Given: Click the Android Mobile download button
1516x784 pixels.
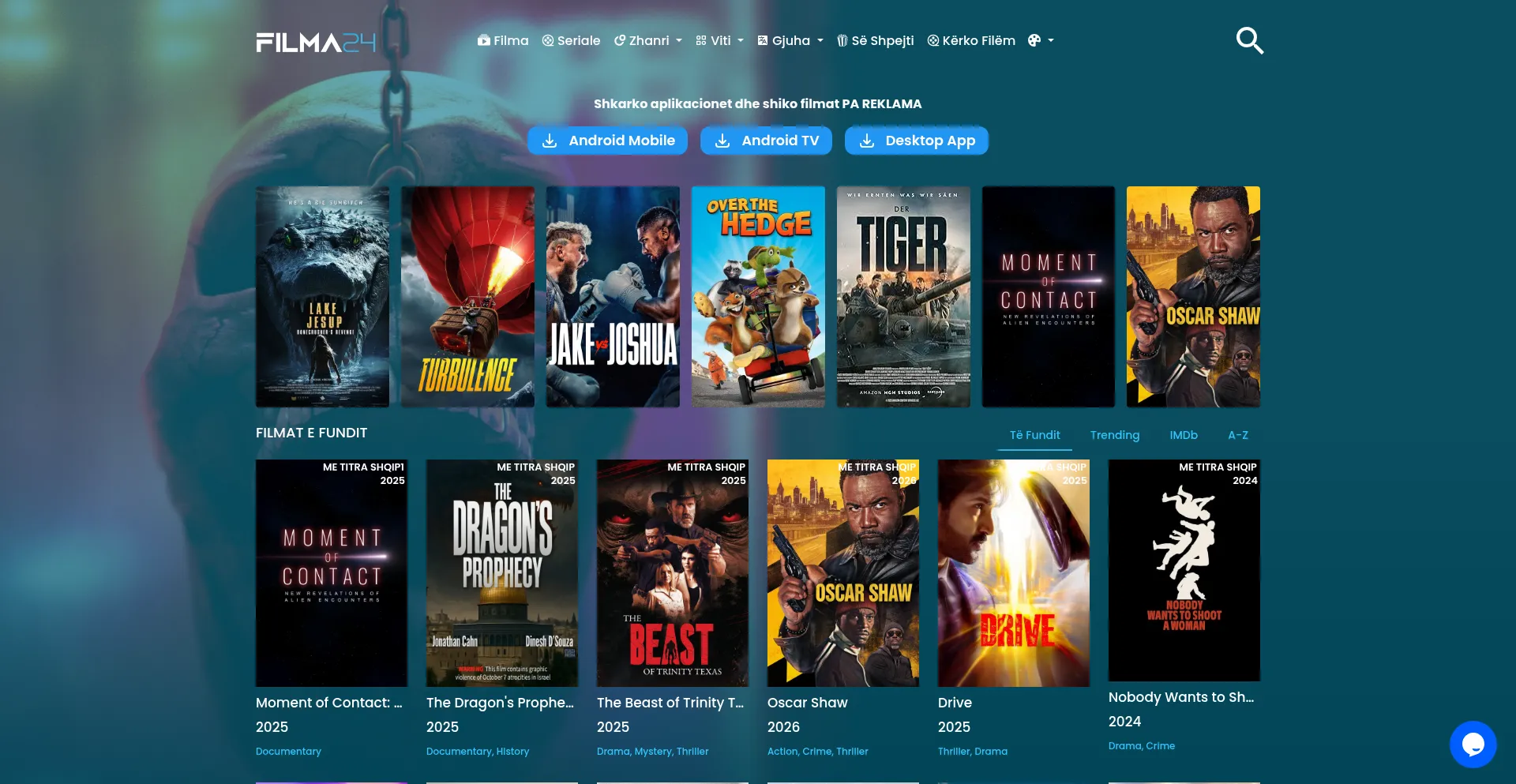Looking at the screenshot, I should click(x=607, y=141).
